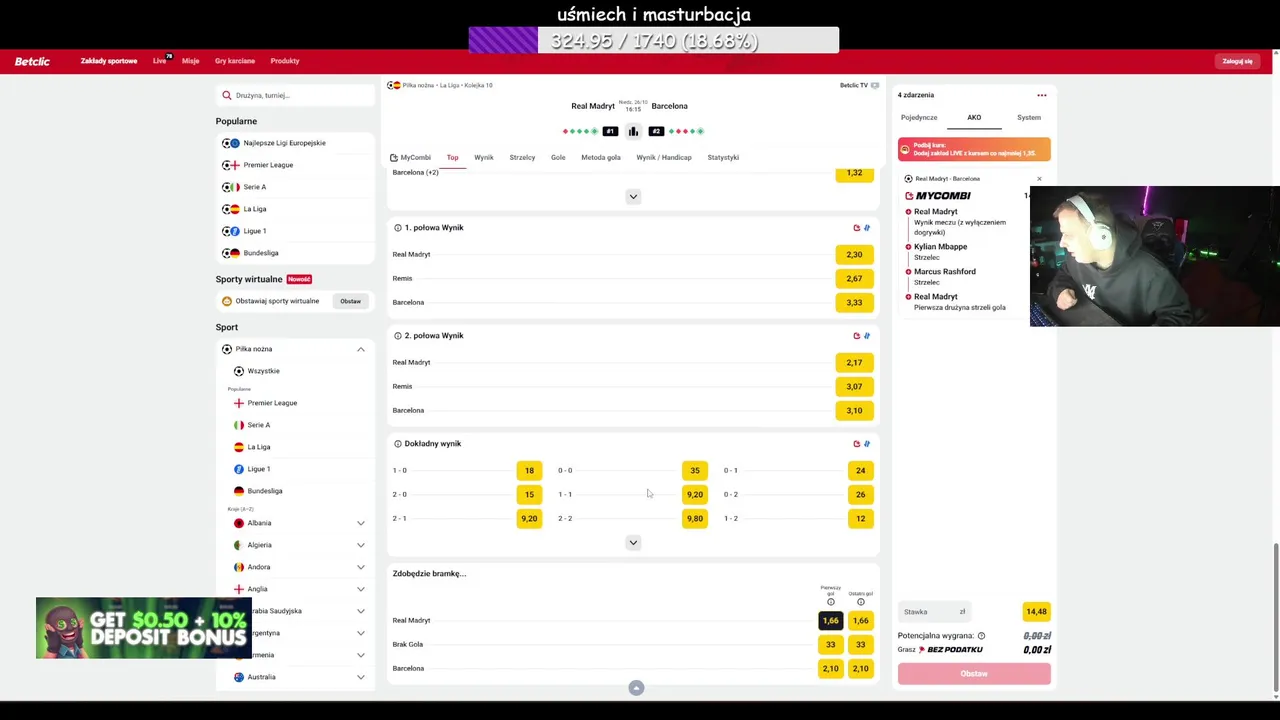Click the Sporty wirtualne coin icon
This screenshot has width=1280, height=720.
pos(227,301)
